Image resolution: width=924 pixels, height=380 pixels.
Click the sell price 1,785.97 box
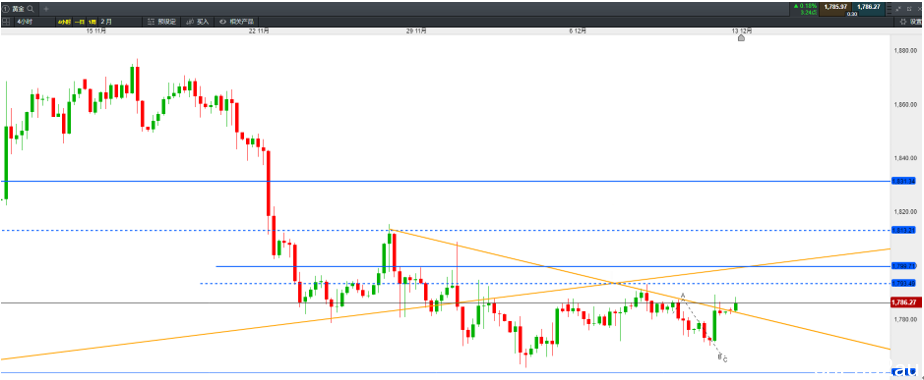point(836,9)
